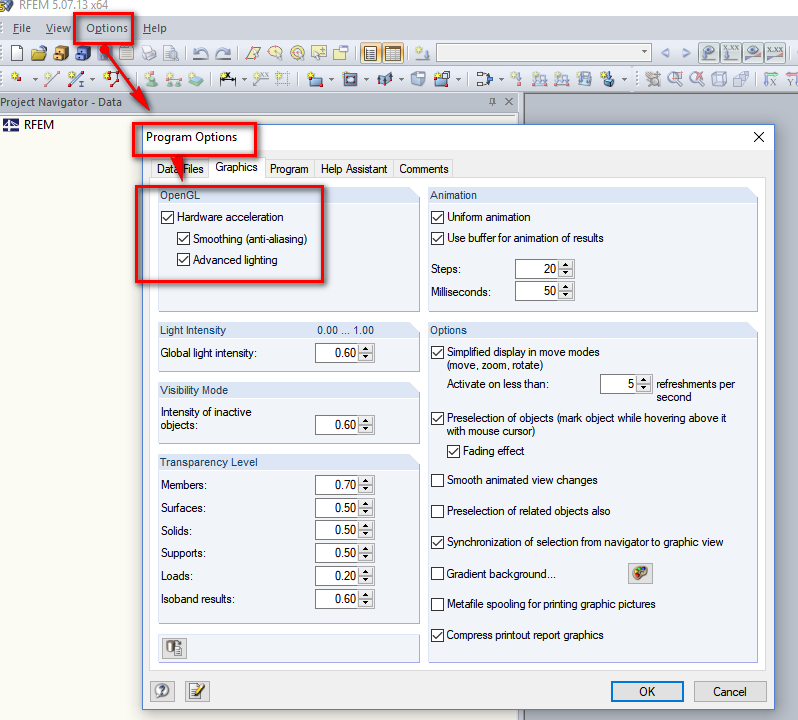Open the dropdown arrow next to New Member
This screenshot has width=798, height=720.
[92, 79]
